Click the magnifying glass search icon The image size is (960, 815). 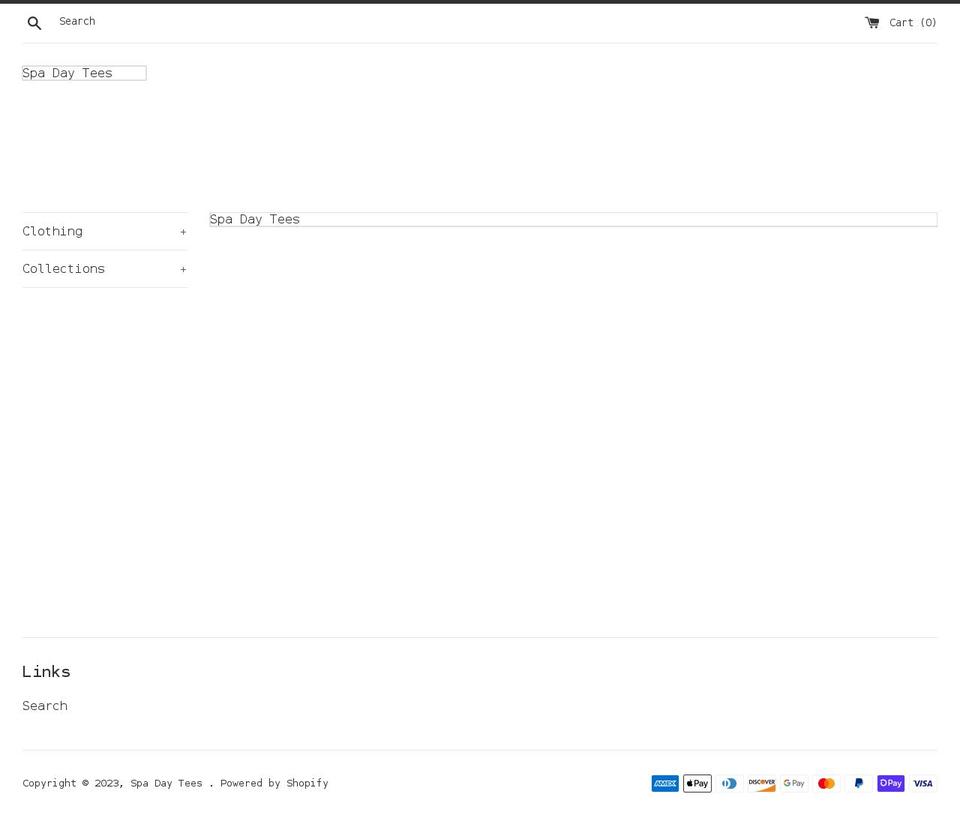tap(34, 23)
